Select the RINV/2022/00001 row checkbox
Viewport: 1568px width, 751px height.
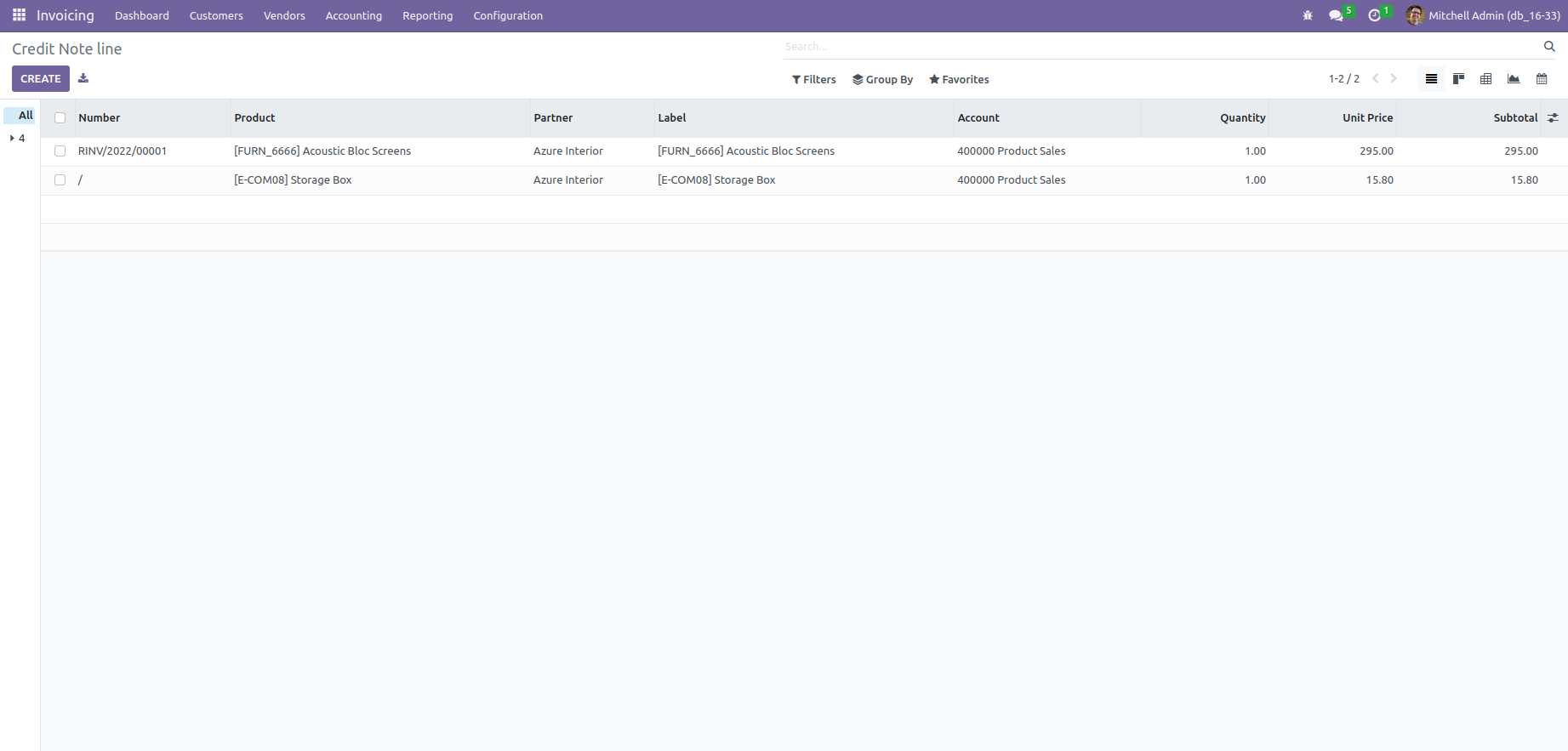pos(60,151)
